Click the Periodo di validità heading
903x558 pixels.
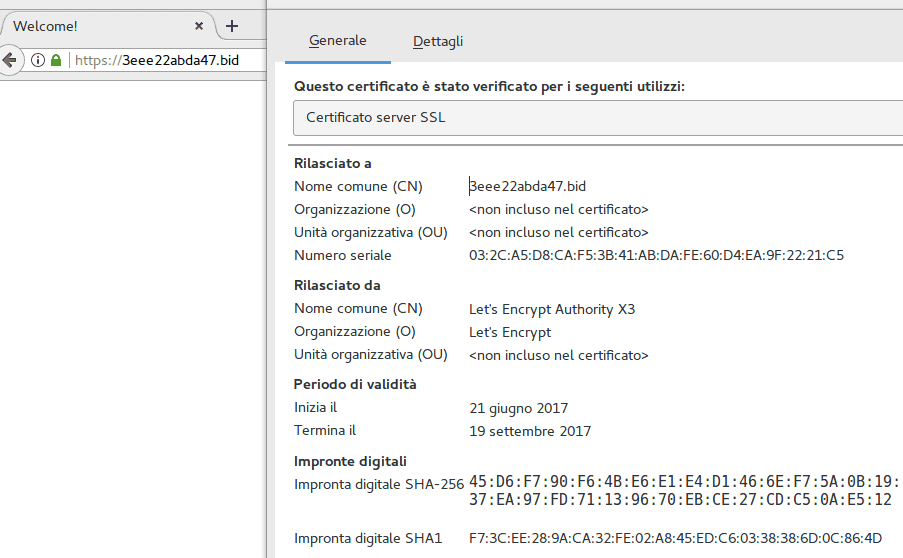(355, 384)
